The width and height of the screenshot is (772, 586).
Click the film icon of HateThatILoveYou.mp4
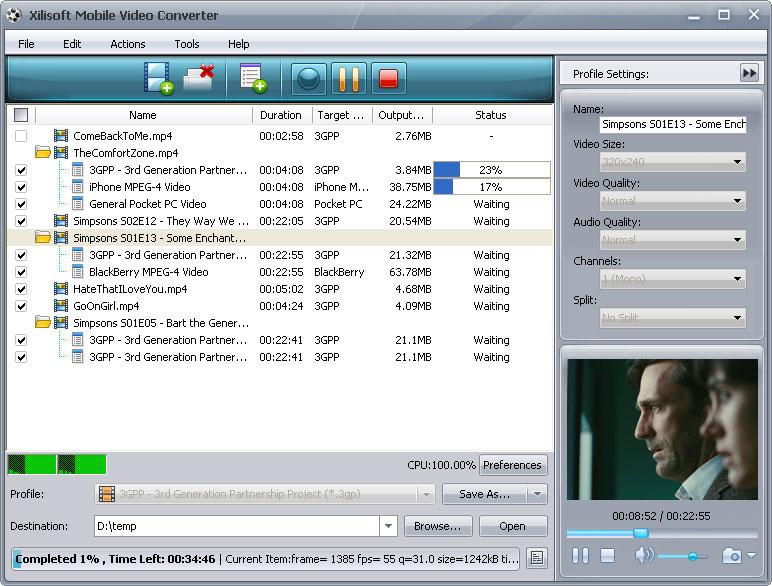(x=61, y=289)
